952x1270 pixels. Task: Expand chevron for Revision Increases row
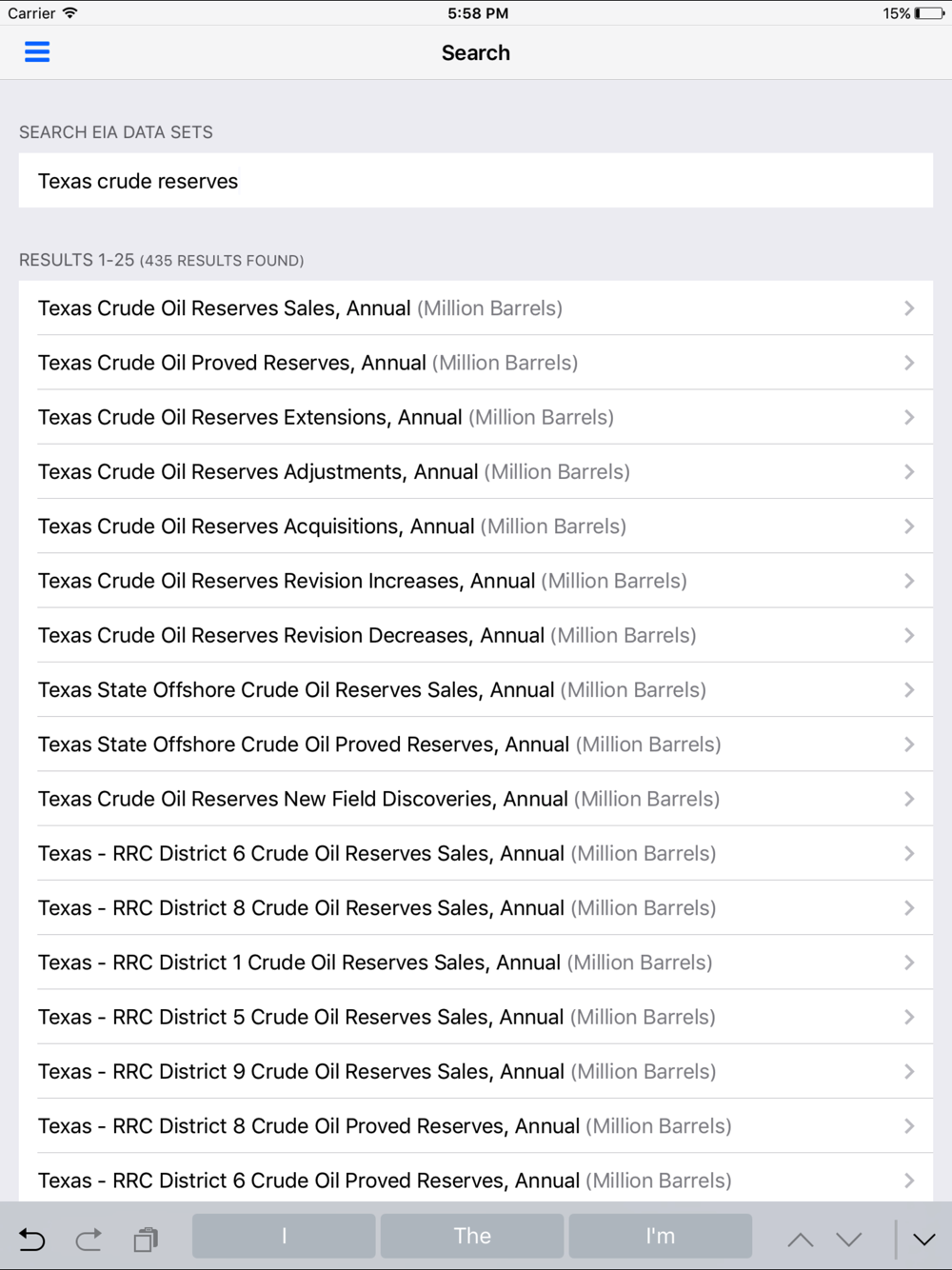click(x=909, y=581)
